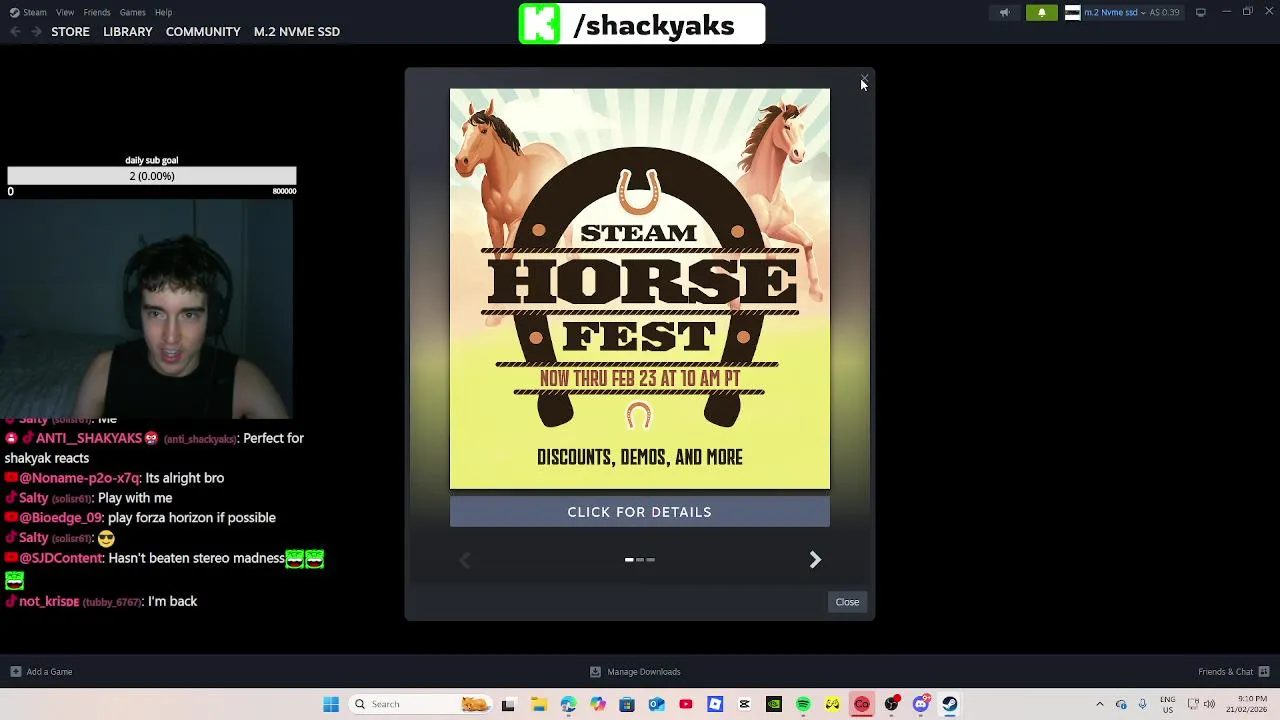Open CapCut from the taskbar
This screenshot has height=720, width=1280.
tap(744, 704)
